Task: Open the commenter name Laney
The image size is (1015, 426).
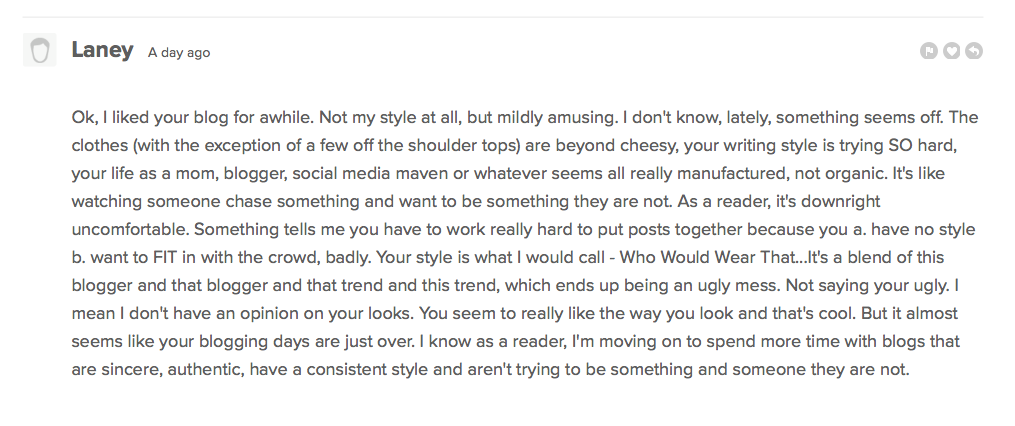Action: [x=102, y=50]
